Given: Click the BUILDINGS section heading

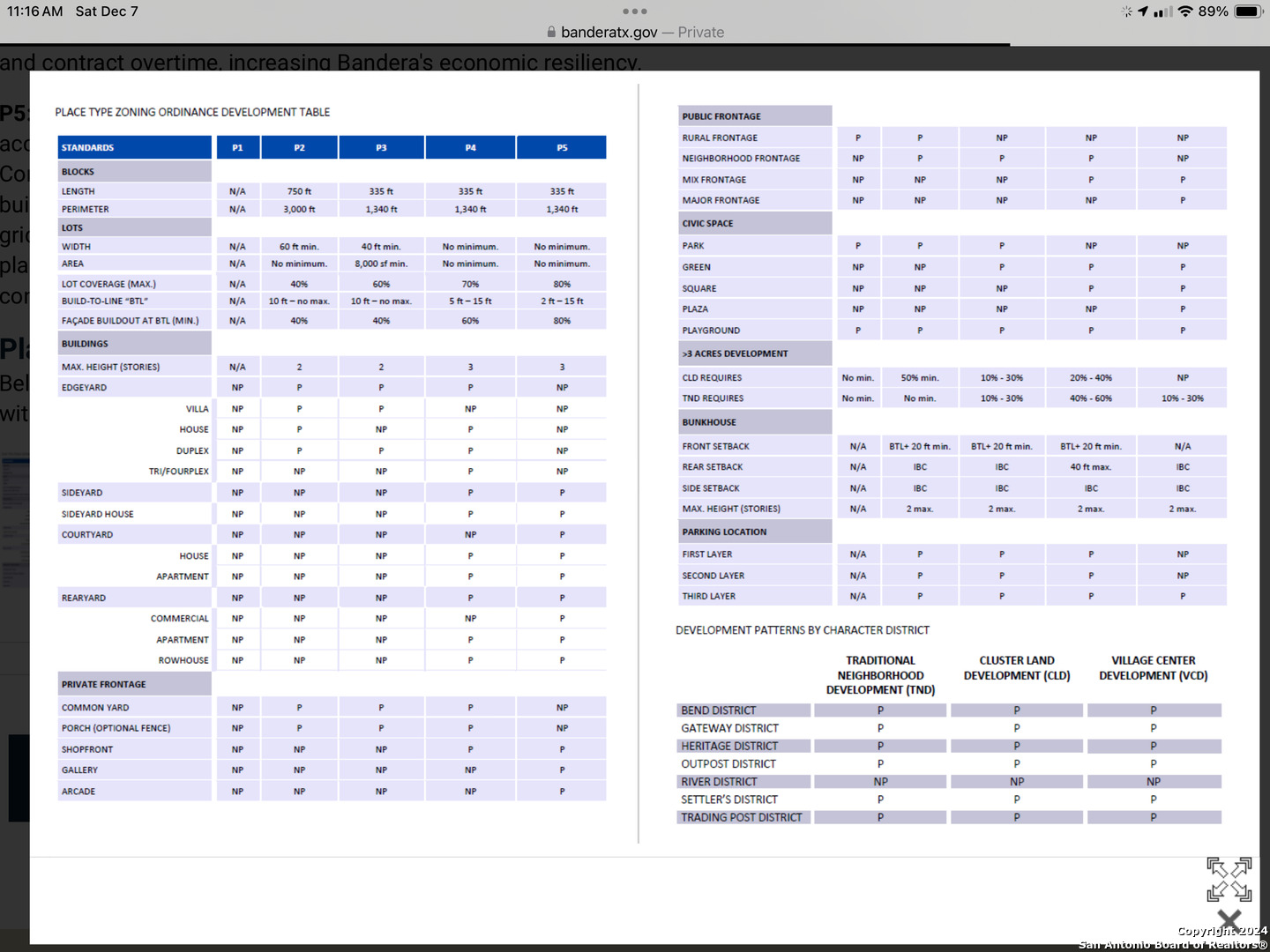Looking at the screenshot, I should [x=135, y=344].
